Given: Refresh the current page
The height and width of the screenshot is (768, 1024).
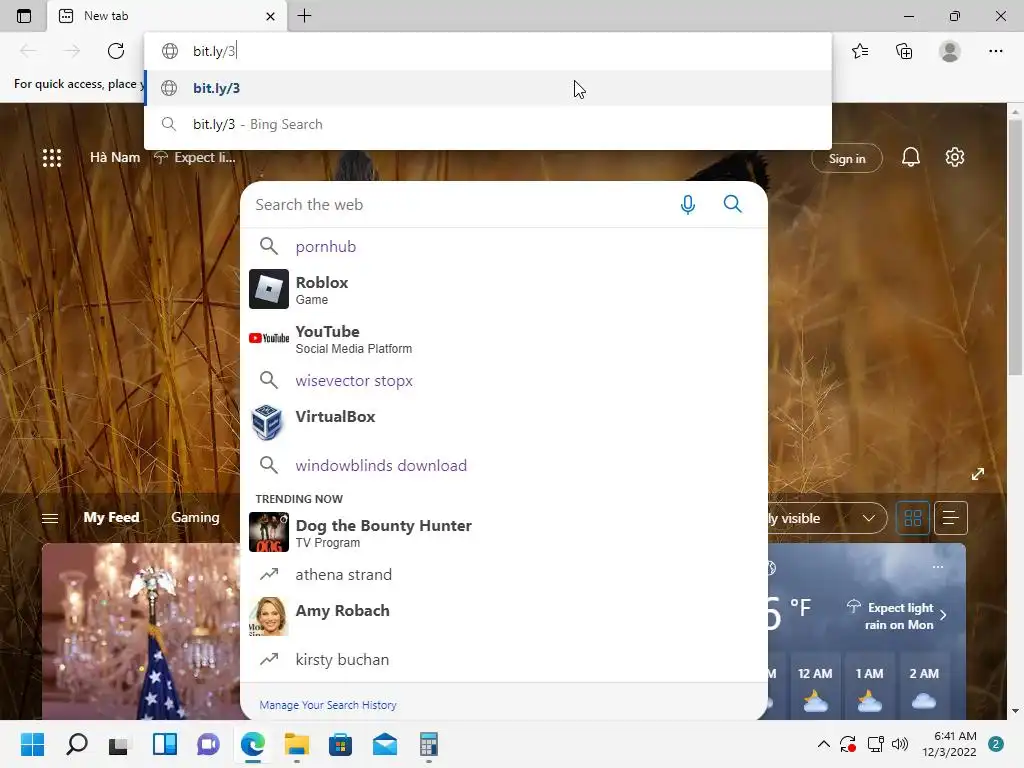Looking at the screenshot, I should click(x=116, y=51).
